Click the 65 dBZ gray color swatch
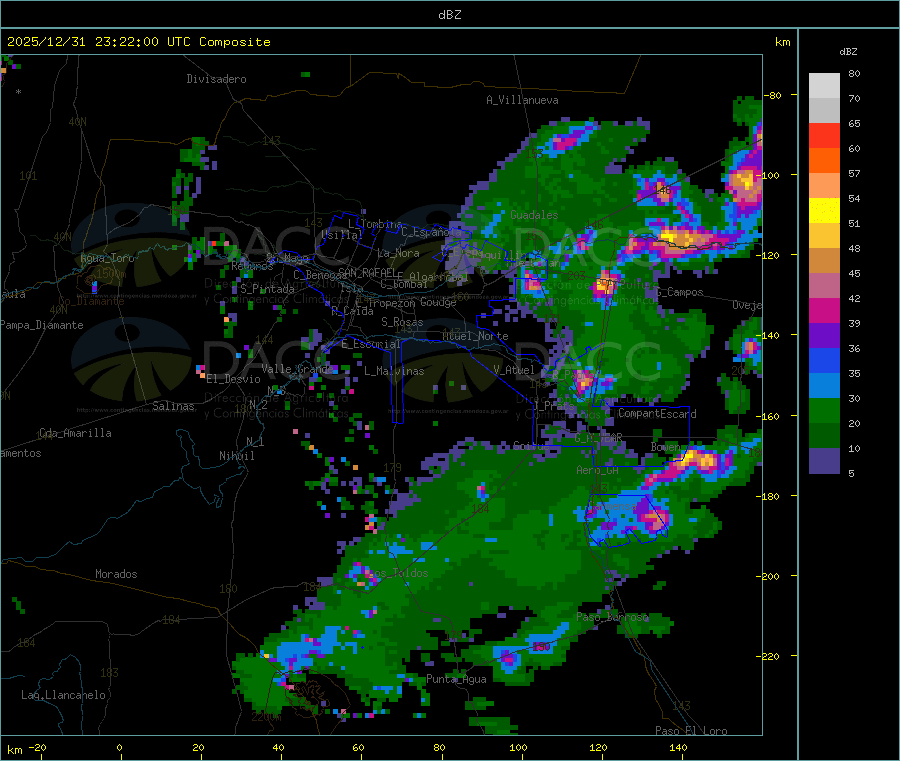Image resolution: width=900 pixels, height=761 pixels. (x=824, y=111)
